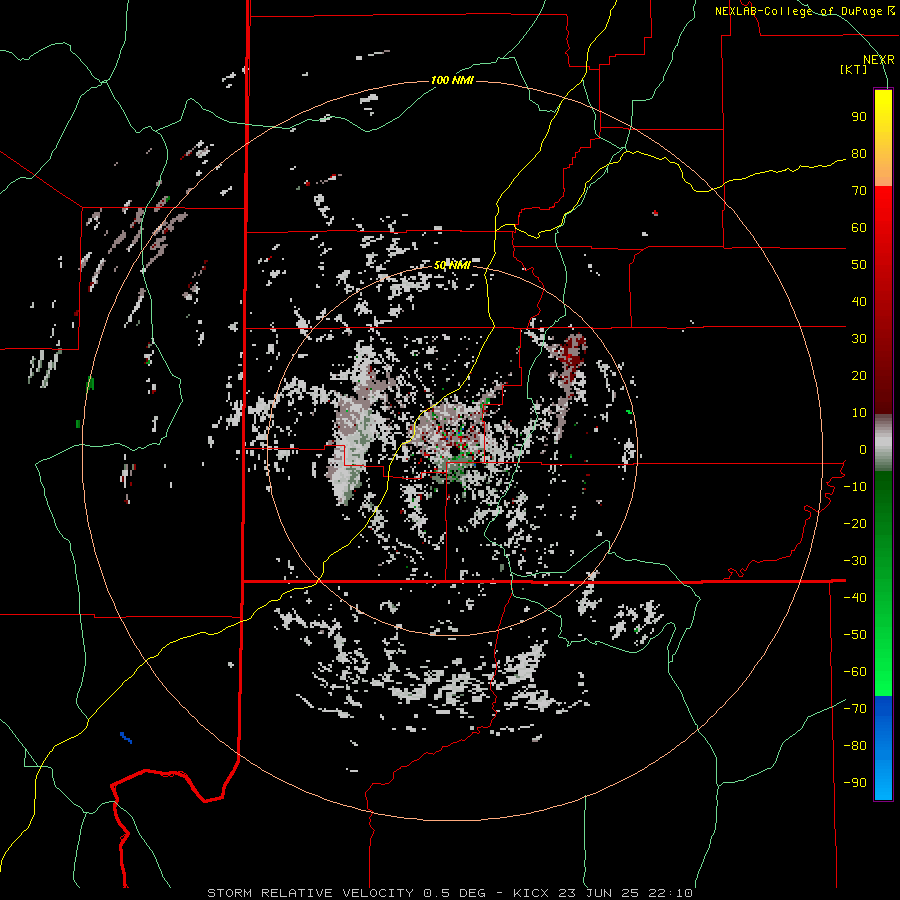
Task: Click the -30 value on the velocity scale
Action: [x=855, y=561]
